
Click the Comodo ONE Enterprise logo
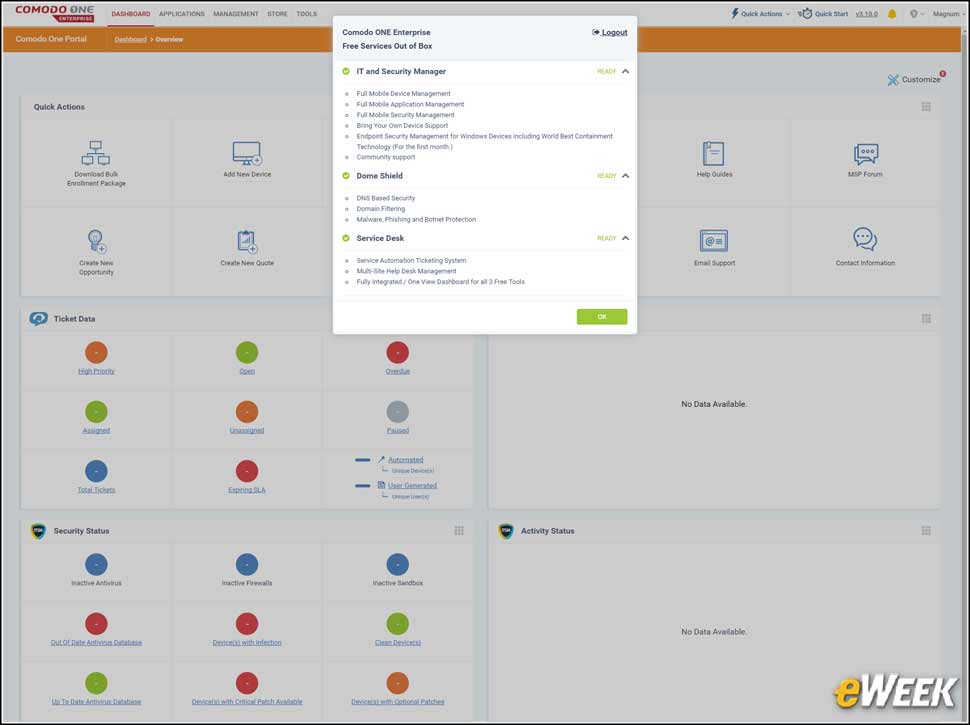54,14
